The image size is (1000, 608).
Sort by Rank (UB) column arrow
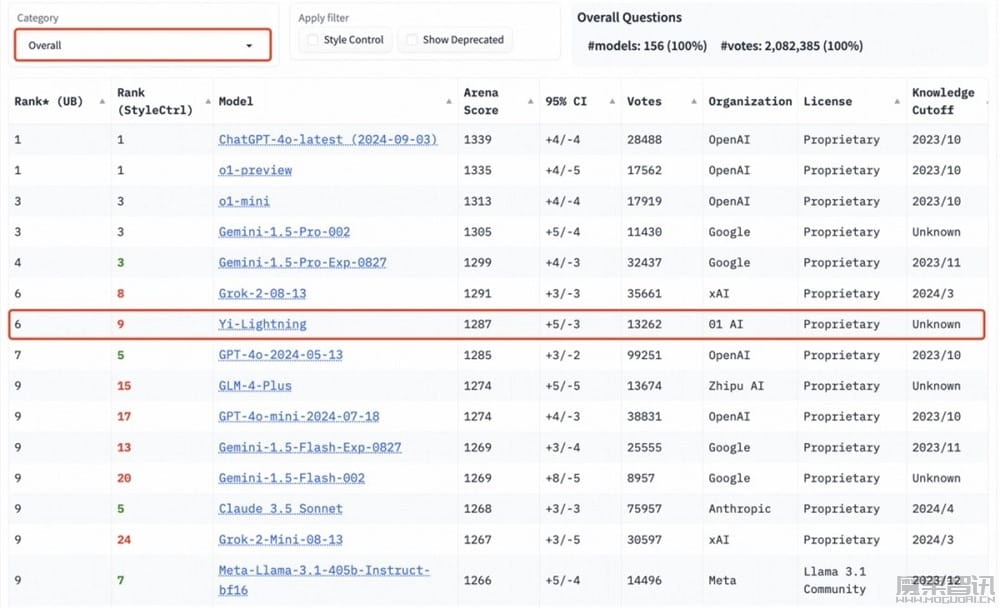click(102, 101)
